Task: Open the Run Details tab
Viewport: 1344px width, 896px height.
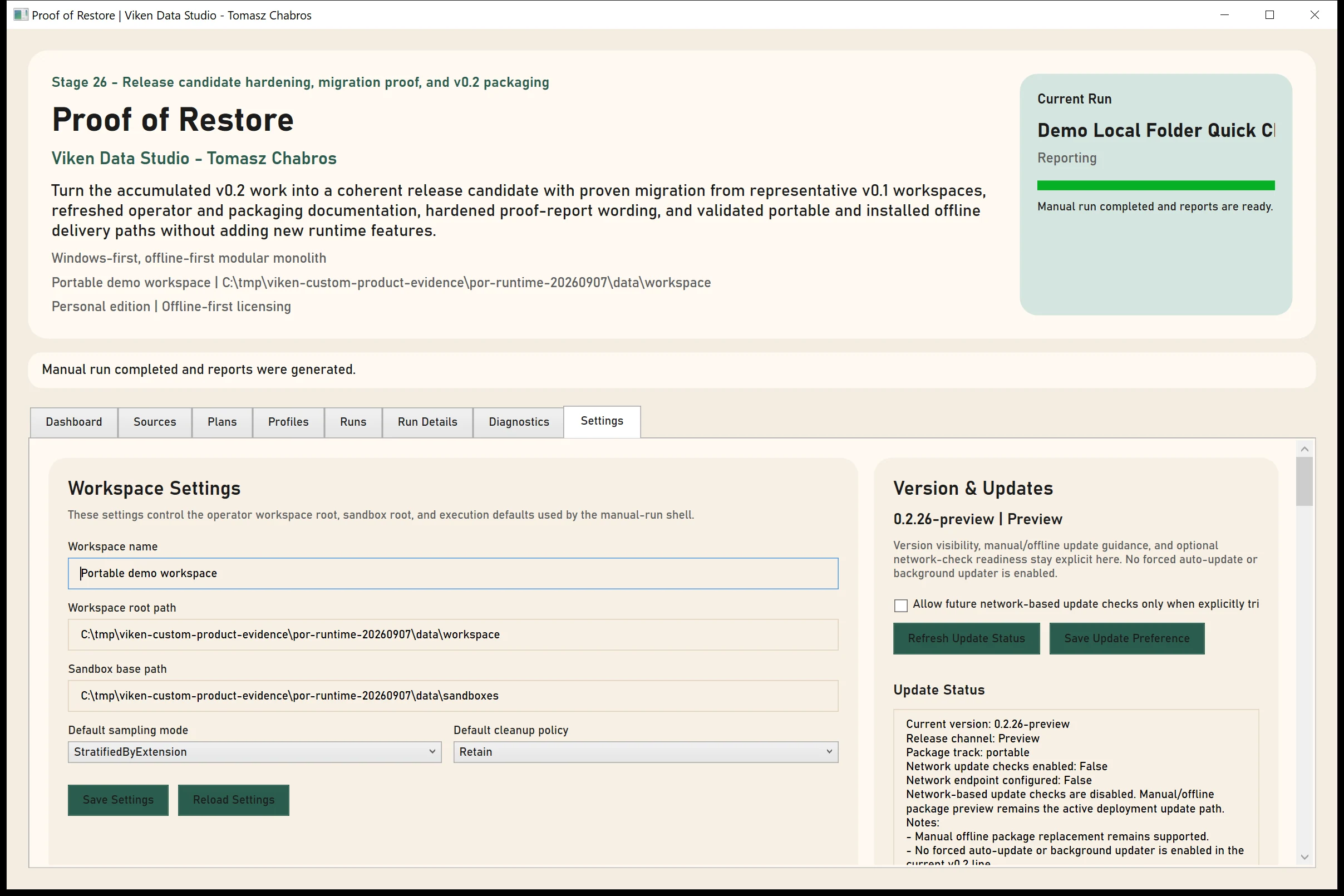Action: click(427, 422)
